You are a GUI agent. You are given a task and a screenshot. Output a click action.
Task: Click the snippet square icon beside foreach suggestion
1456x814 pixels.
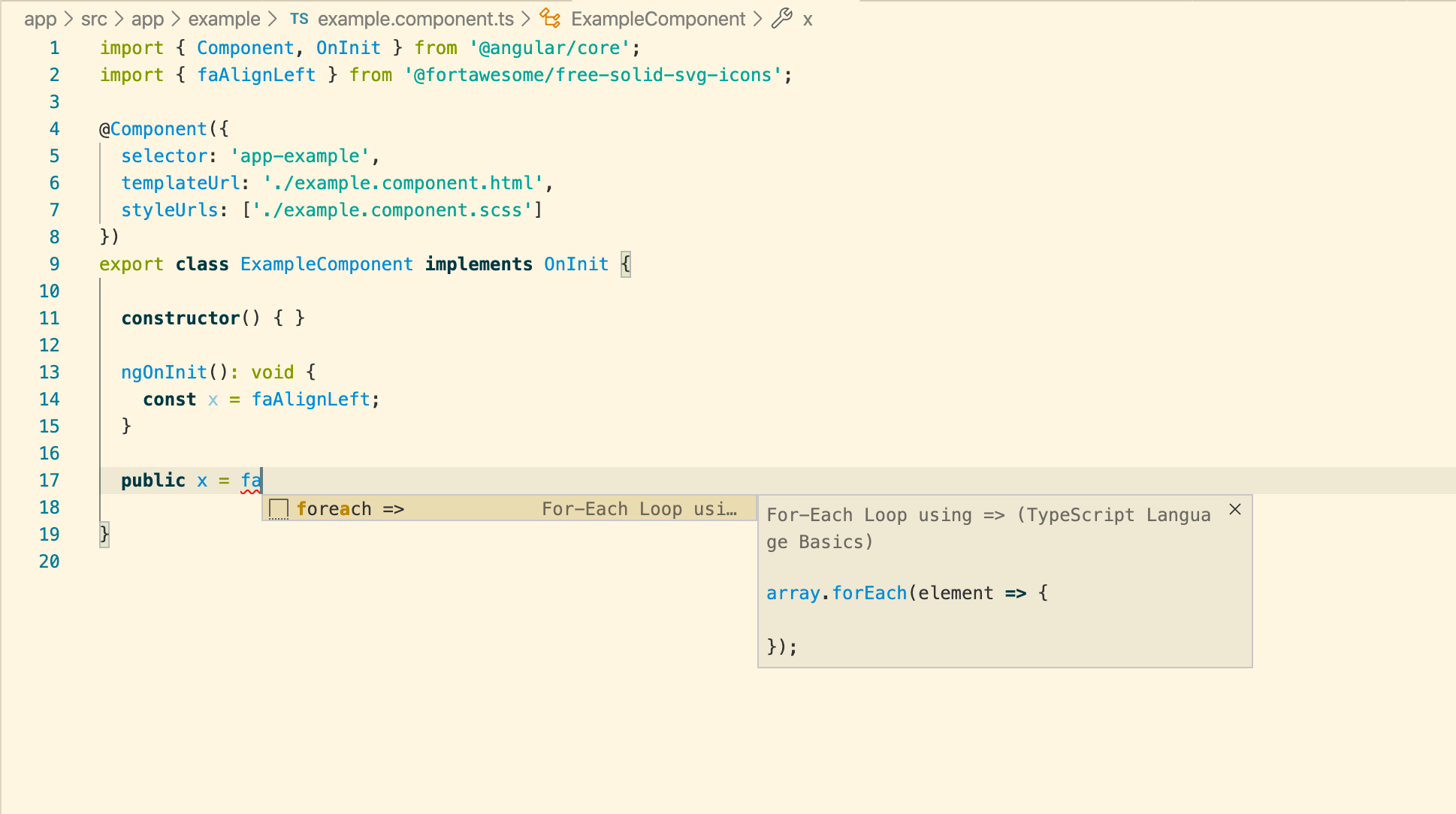(279, 508)
